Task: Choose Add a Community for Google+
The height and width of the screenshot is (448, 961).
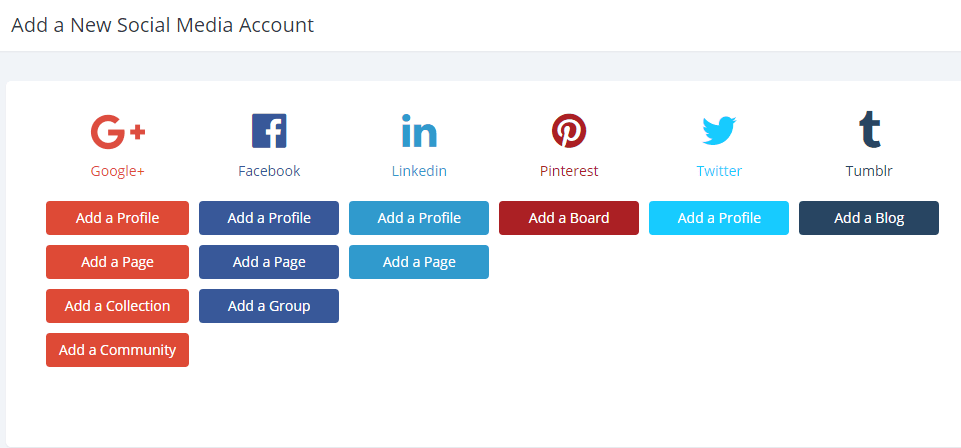Action: tap(118, 350)
